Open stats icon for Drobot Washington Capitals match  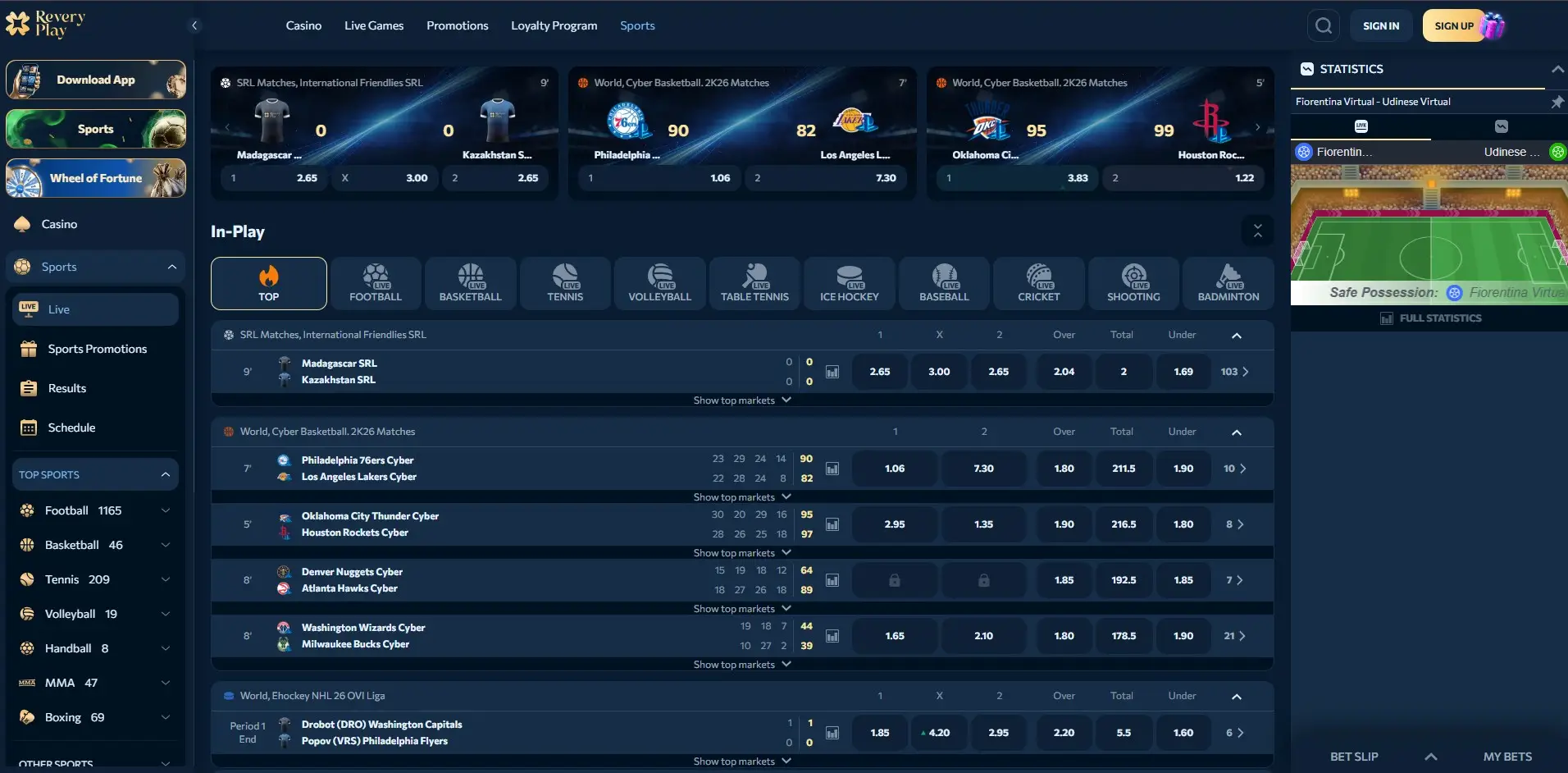pos(832,733)
